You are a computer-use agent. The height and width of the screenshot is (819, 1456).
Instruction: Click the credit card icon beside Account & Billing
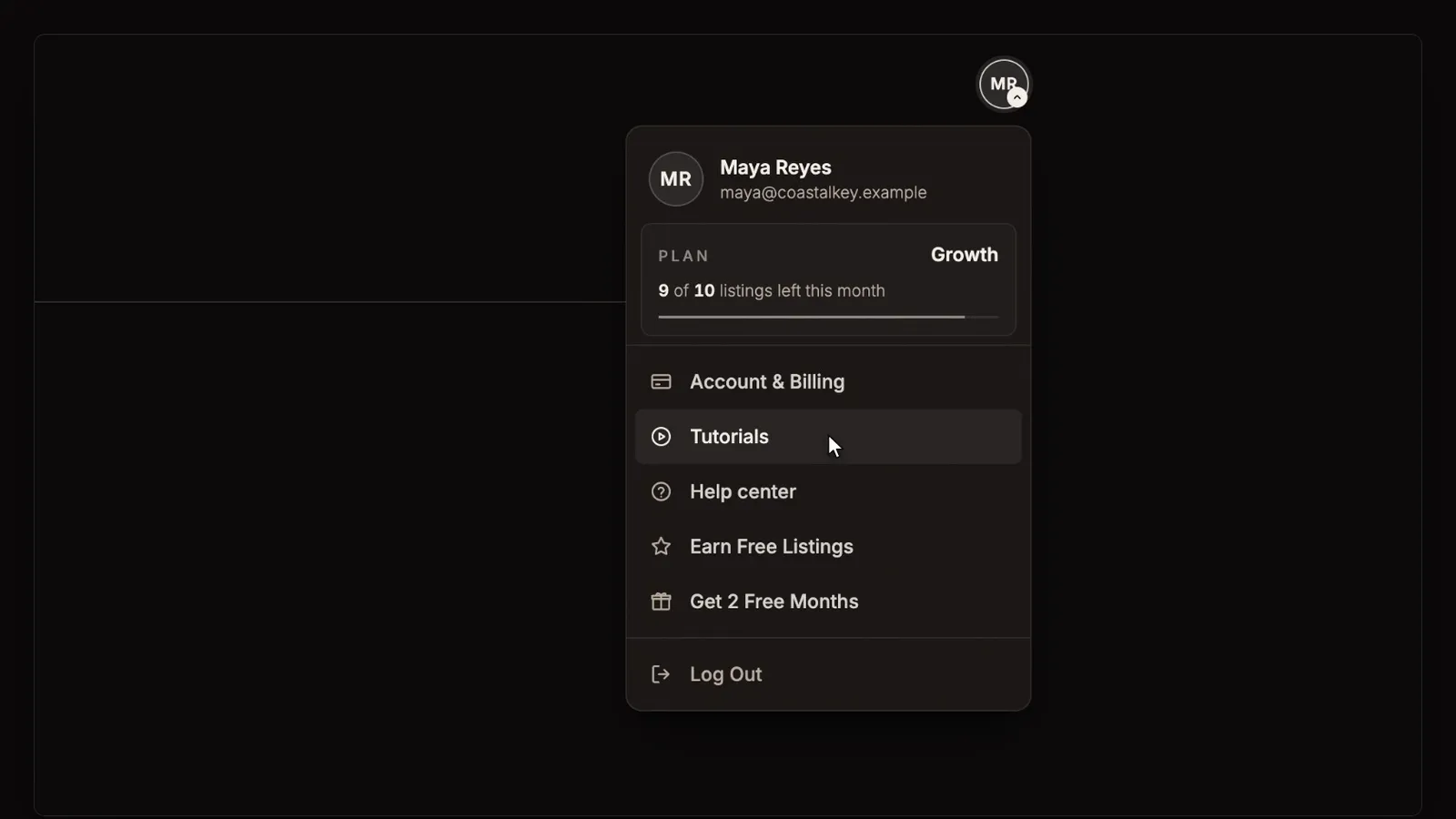(x=661, y=382)
